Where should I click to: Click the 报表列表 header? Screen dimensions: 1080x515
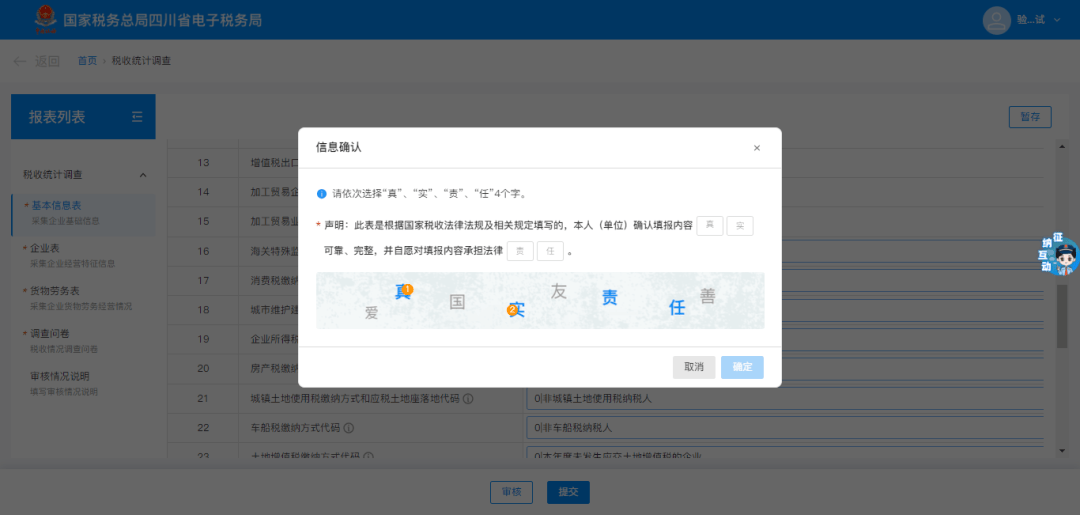83,117
